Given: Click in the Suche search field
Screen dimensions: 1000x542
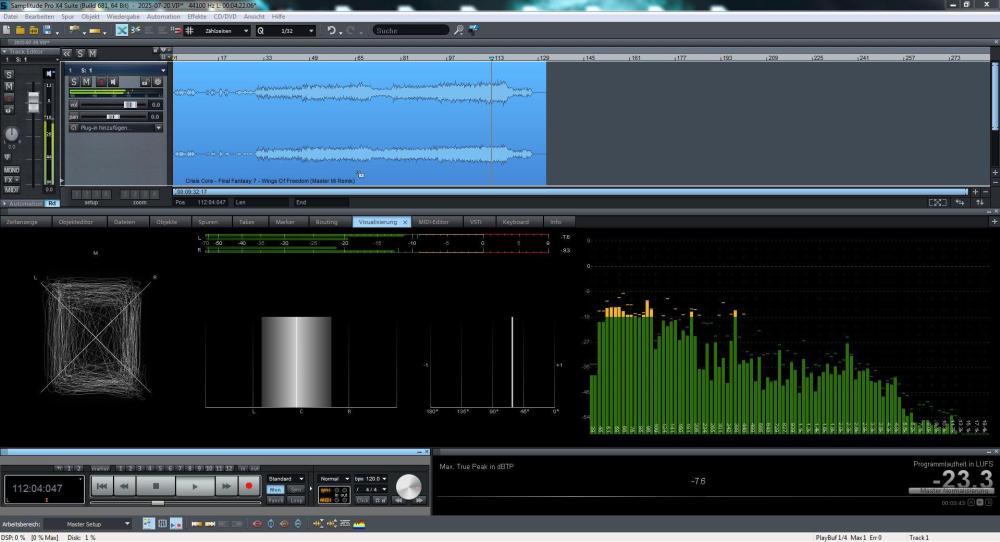Looking at the screenshot, I should click(x=411, y=30).
